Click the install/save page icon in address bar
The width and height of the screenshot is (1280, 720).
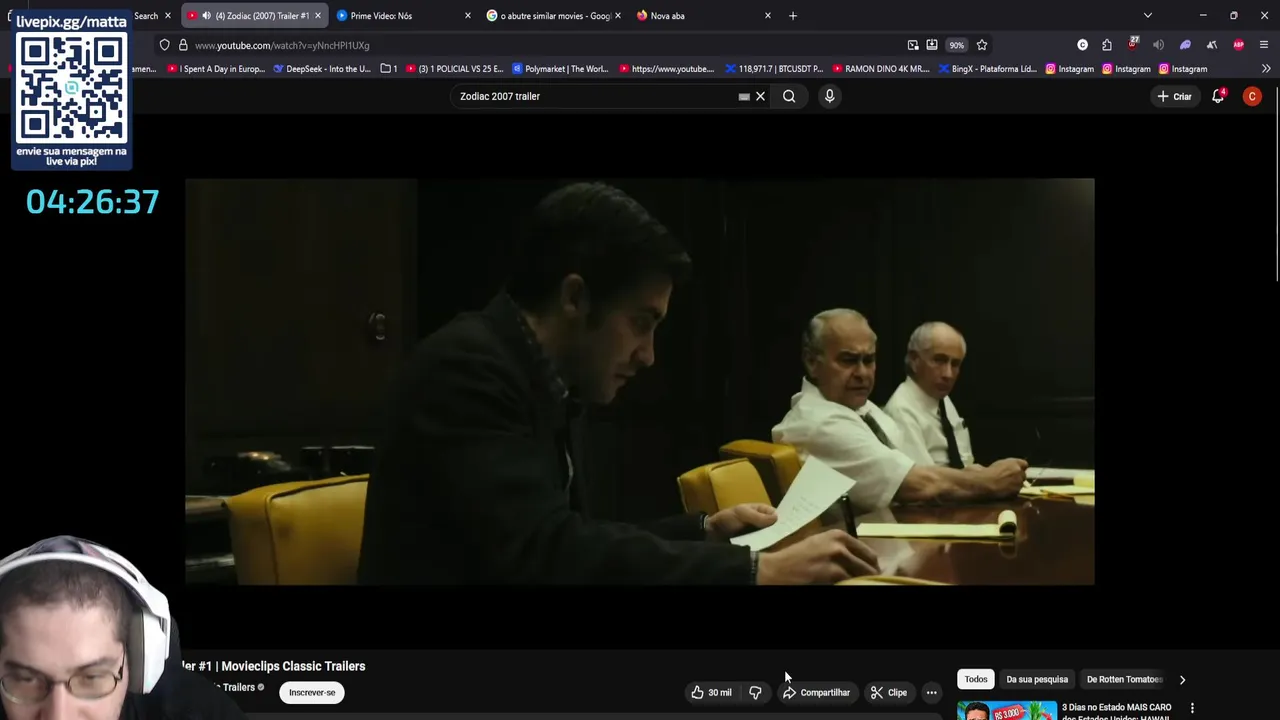(x=932, y=45)
